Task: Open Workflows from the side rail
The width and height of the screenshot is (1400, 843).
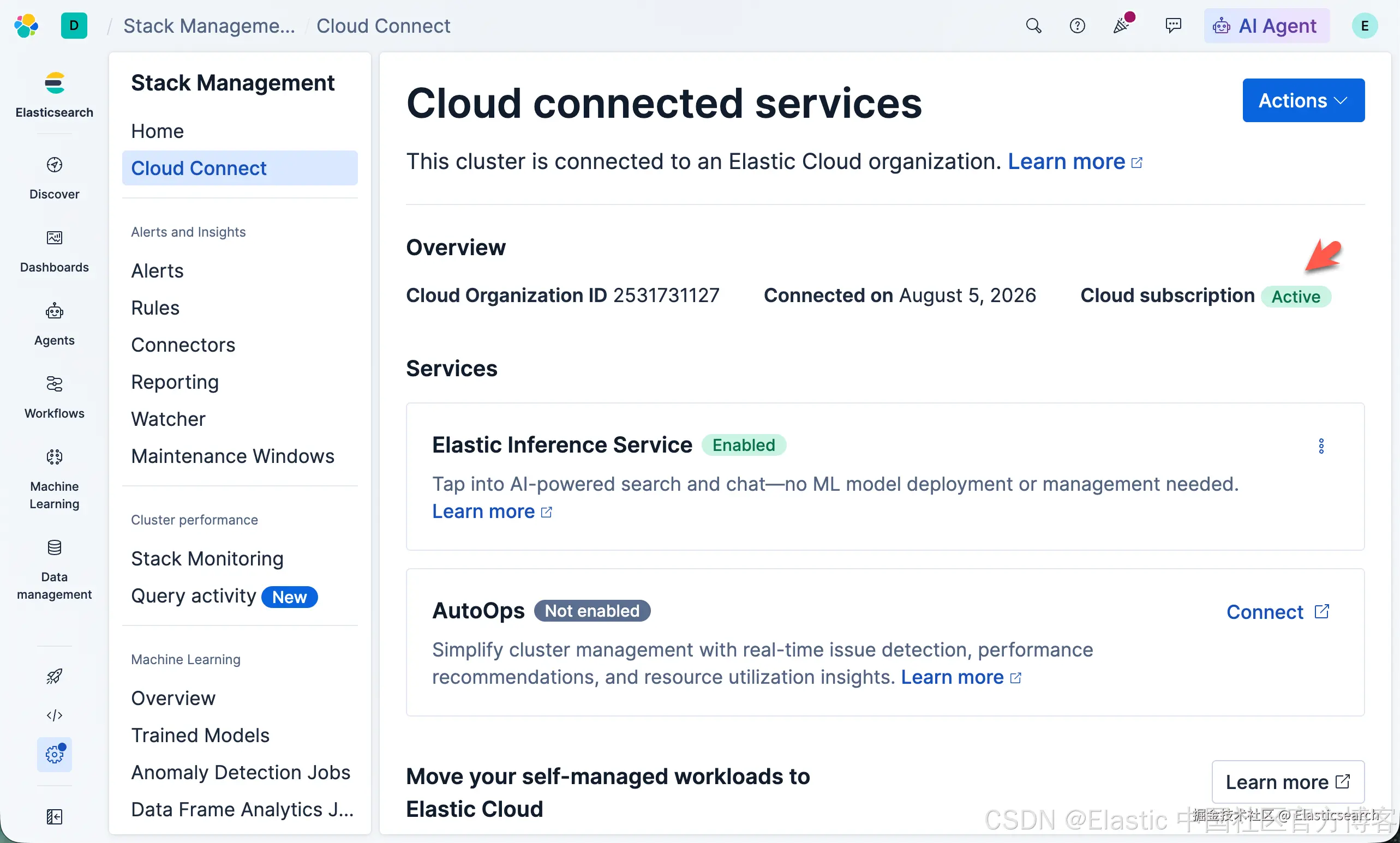Action: coord(55,398)
